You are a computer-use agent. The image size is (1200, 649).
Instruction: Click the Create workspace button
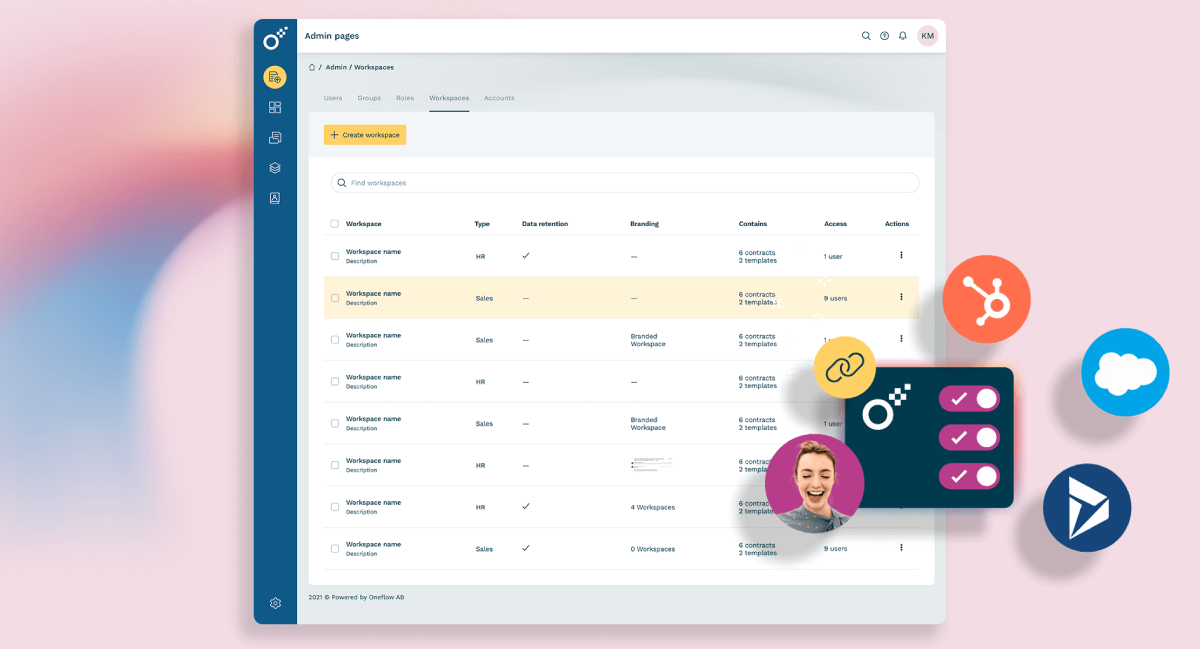[x=365, y=135]
